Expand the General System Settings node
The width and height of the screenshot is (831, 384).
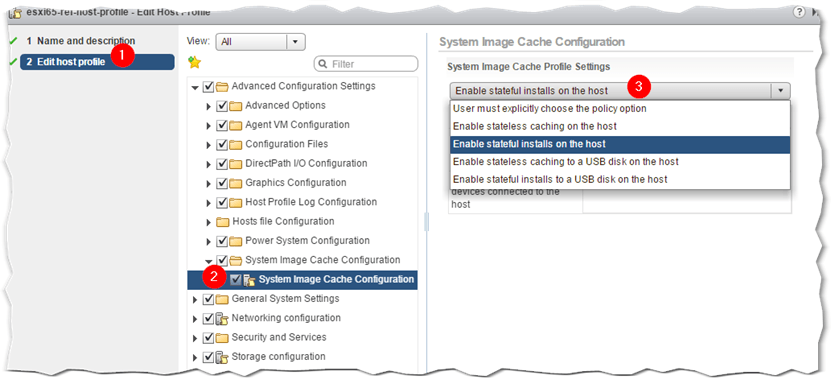coord(196,300)
